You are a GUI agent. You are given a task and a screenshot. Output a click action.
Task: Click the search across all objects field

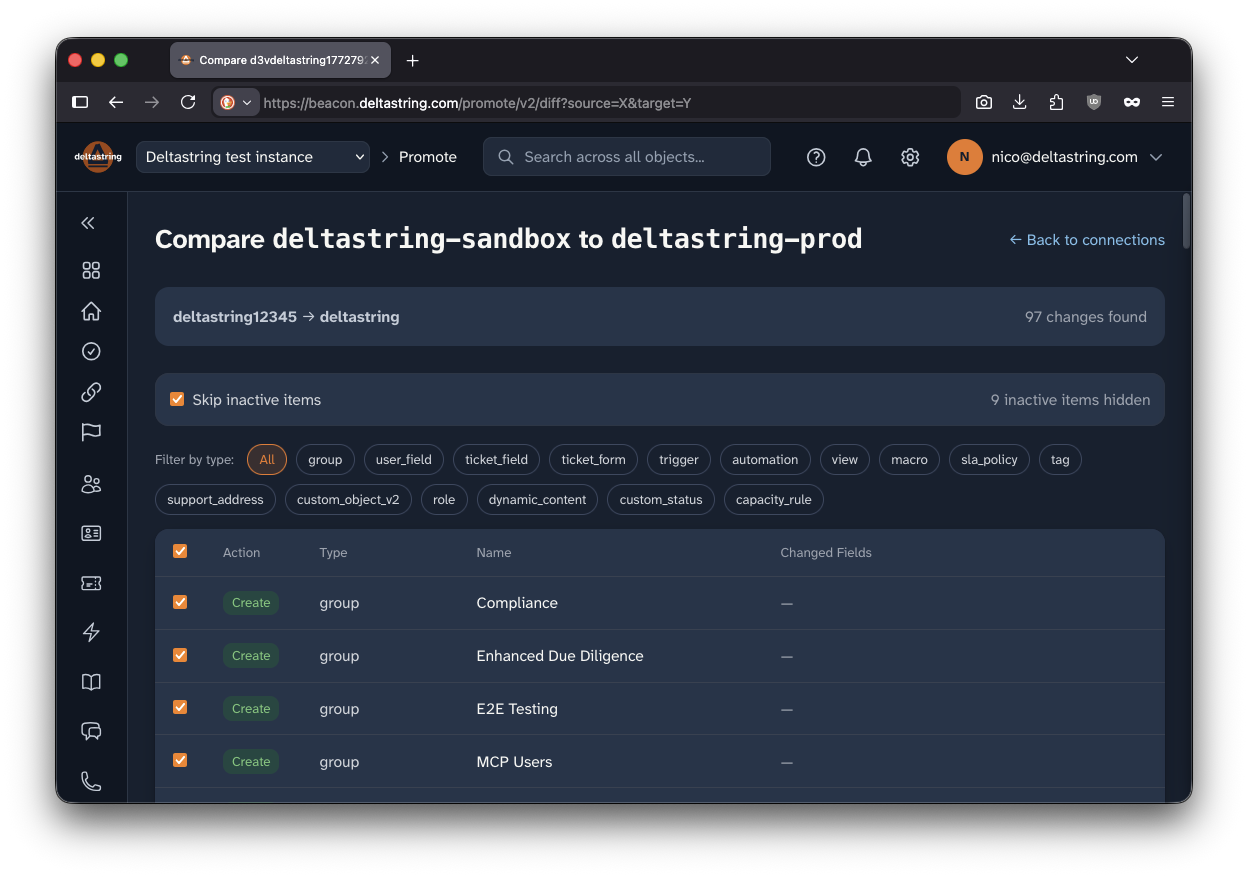(627, 157)
